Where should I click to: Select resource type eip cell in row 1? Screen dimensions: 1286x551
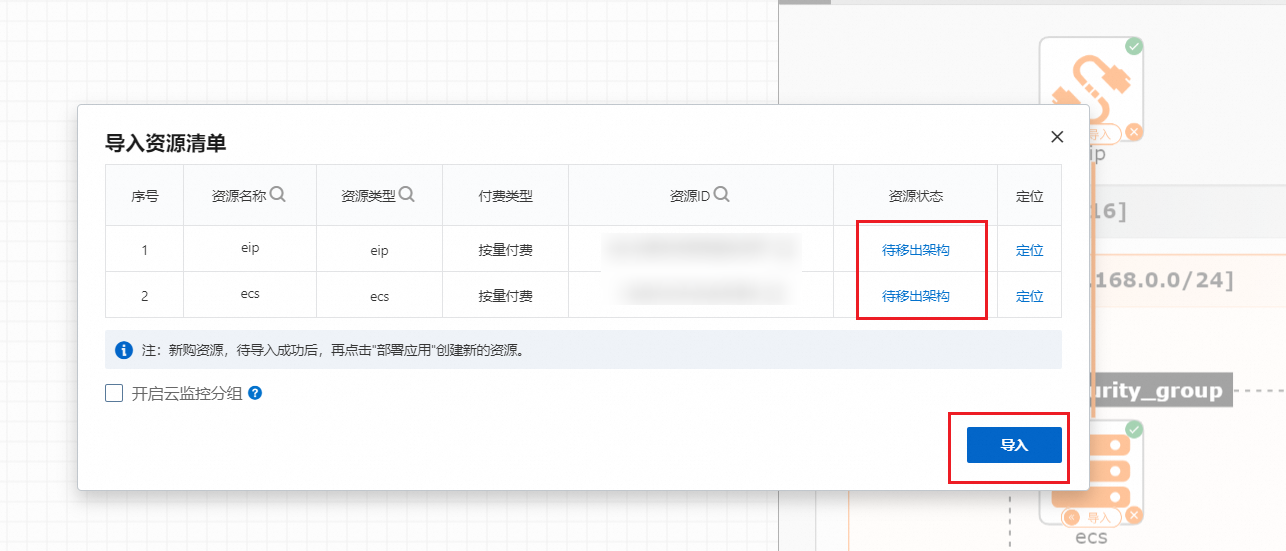tap(379, 251)
